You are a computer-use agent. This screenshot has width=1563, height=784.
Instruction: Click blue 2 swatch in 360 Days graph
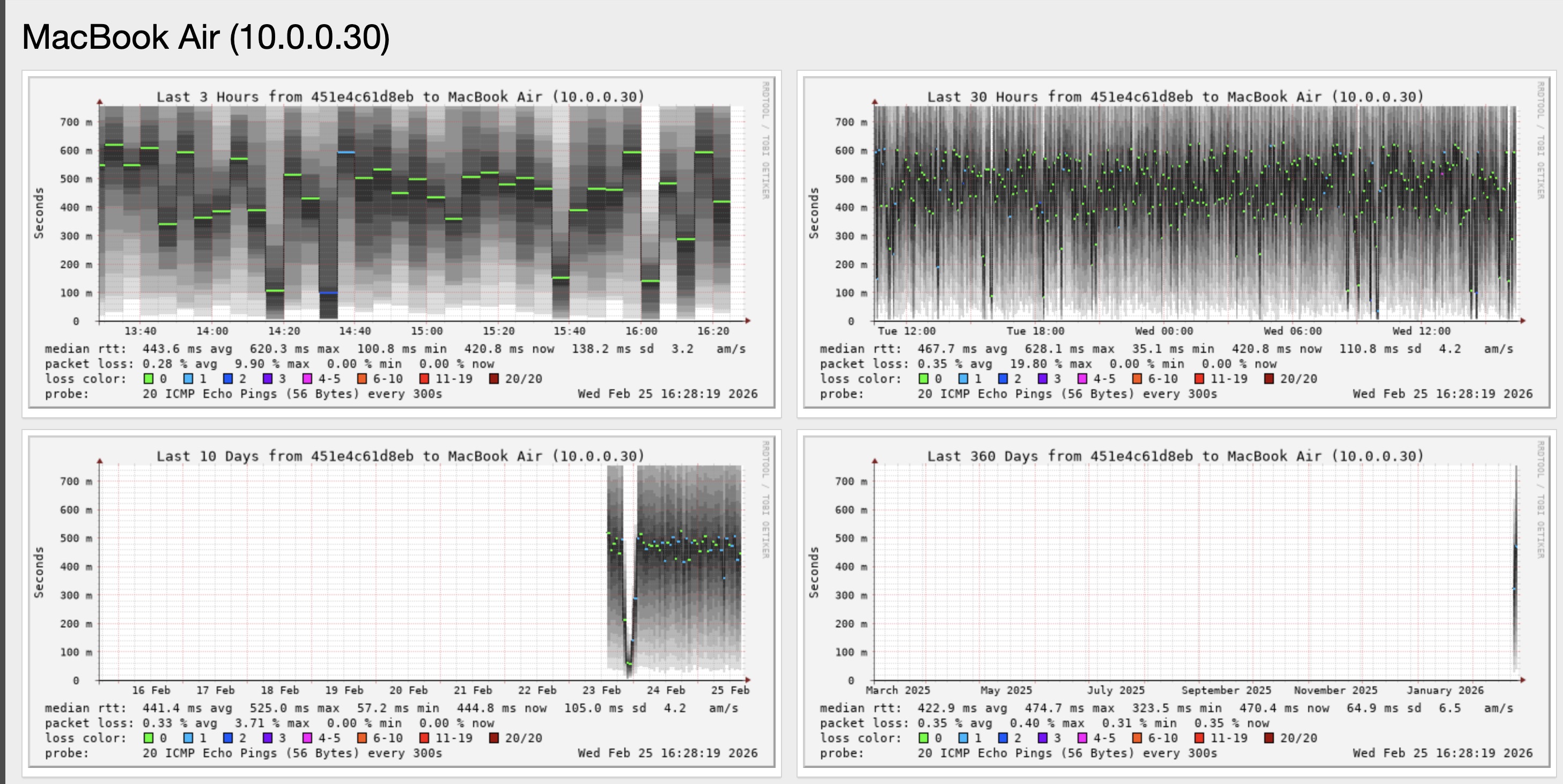pos(1002,738)
